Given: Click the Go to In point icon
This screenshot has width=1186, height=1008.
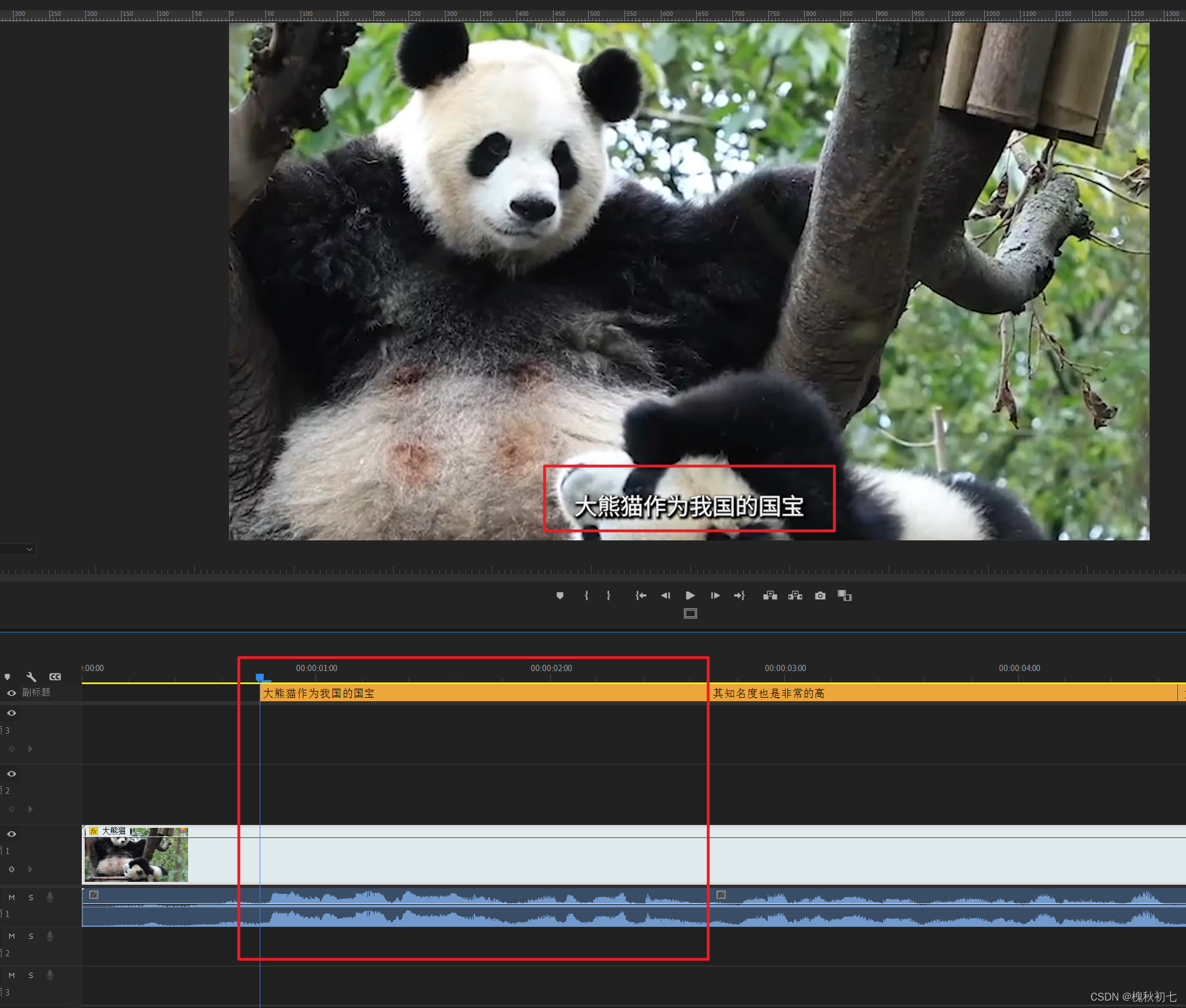Looking at the screenshot, I should coord(640,595).
